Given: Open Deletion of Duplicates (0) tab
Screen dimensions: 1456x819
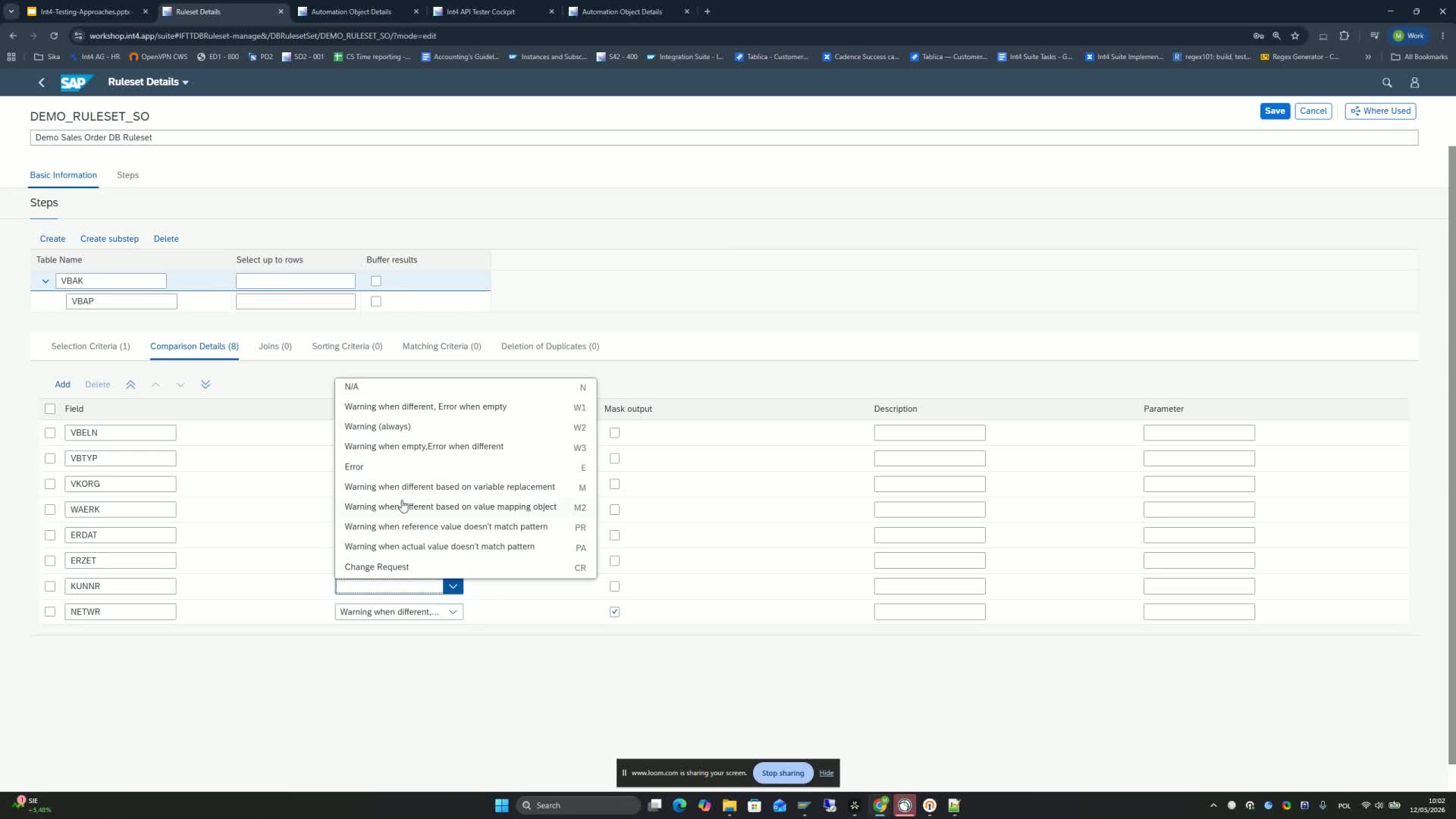Looking at the screenshot, I should coord(550,347).
